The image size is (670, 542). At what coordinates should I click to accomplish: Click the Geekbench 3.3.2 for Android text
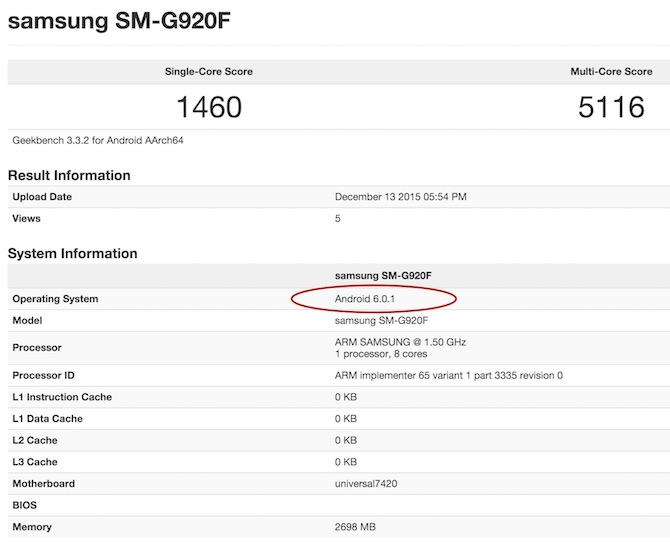[x=98, y=140]
